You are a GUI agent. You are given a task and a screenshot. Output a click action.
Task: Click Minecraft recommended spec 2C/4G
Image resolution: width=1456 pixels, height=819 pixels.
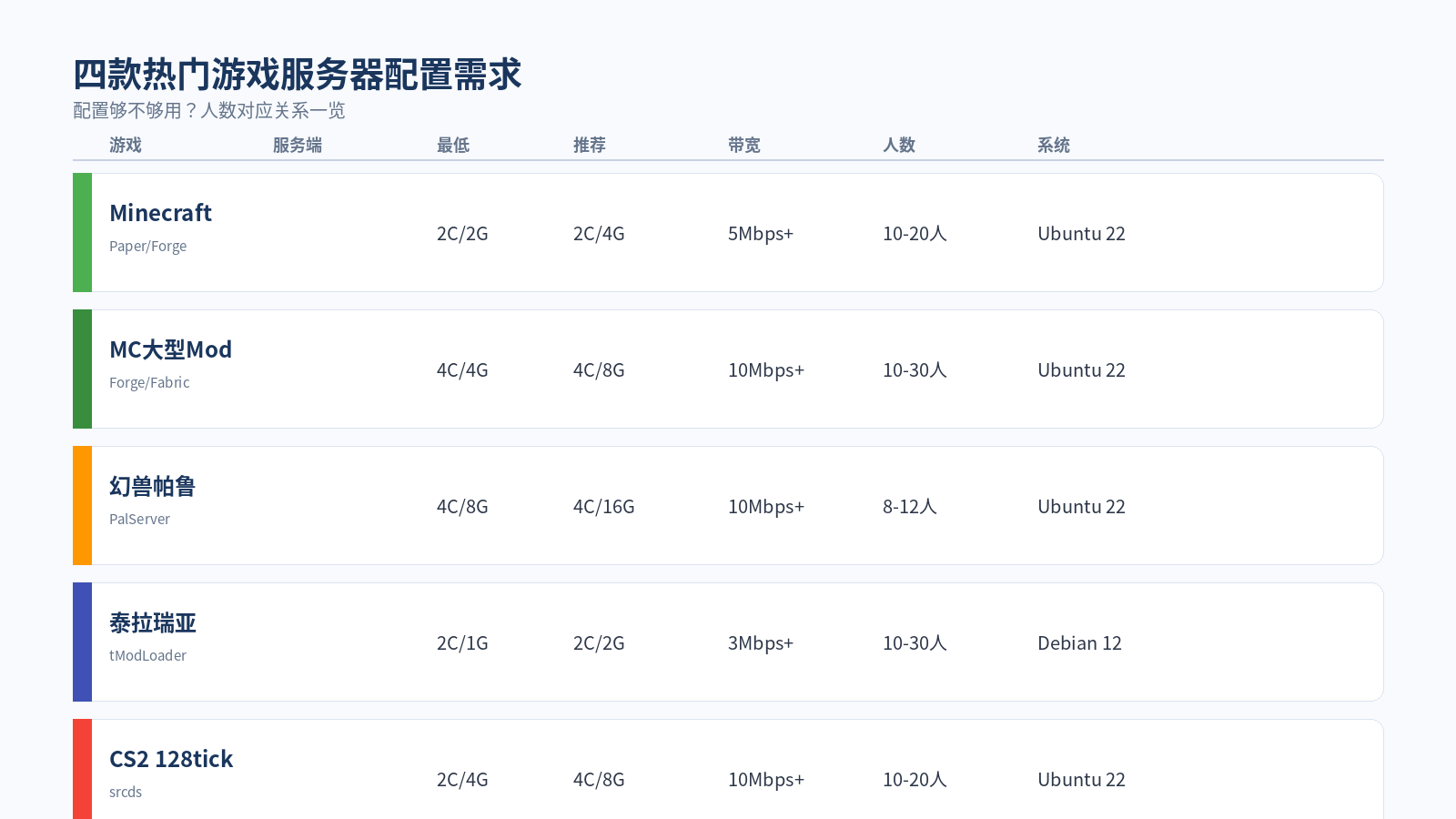click(x=599, y=234)
